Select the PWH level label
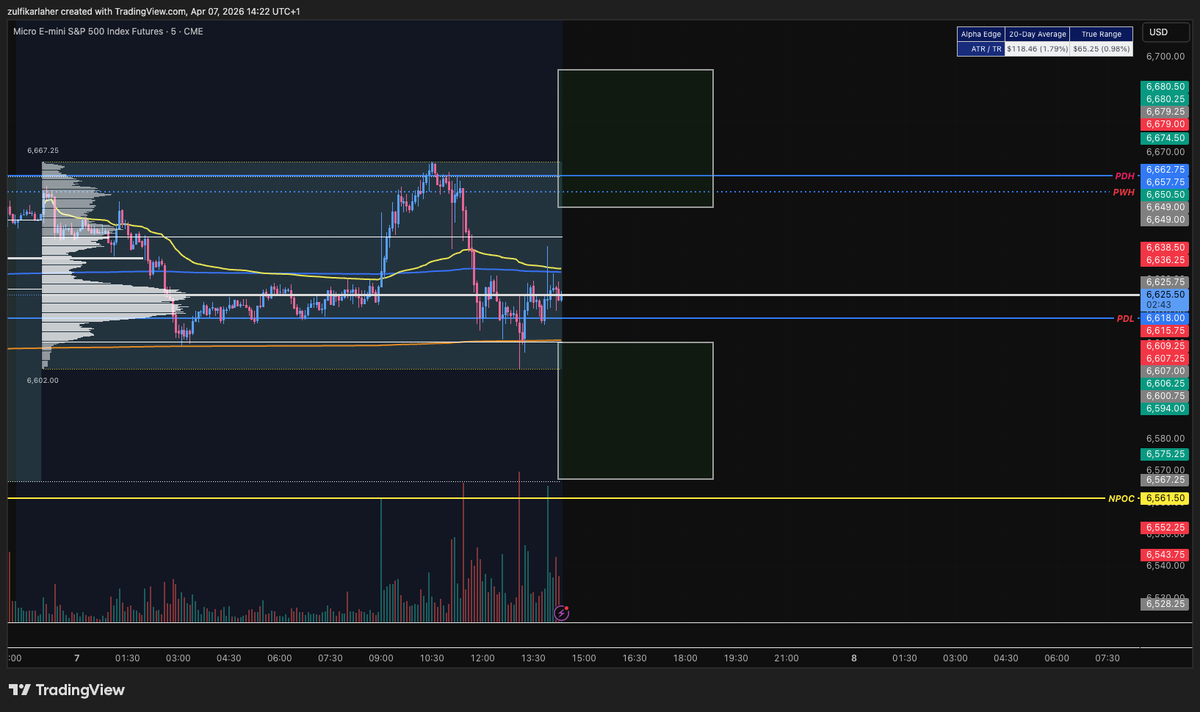This screenshot has width=1200, height=712. 1124,191
